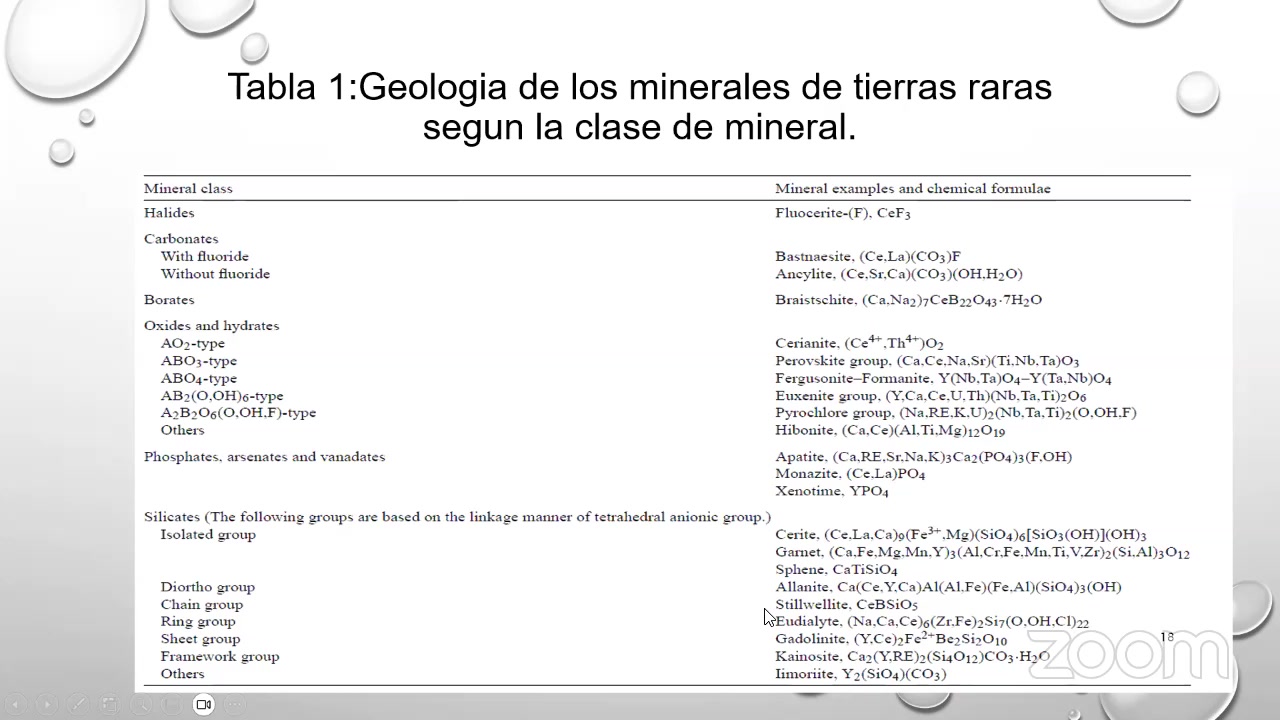Click the 'Mineral class' column header
Screen dimensions: 1280x720
[188, 188]
